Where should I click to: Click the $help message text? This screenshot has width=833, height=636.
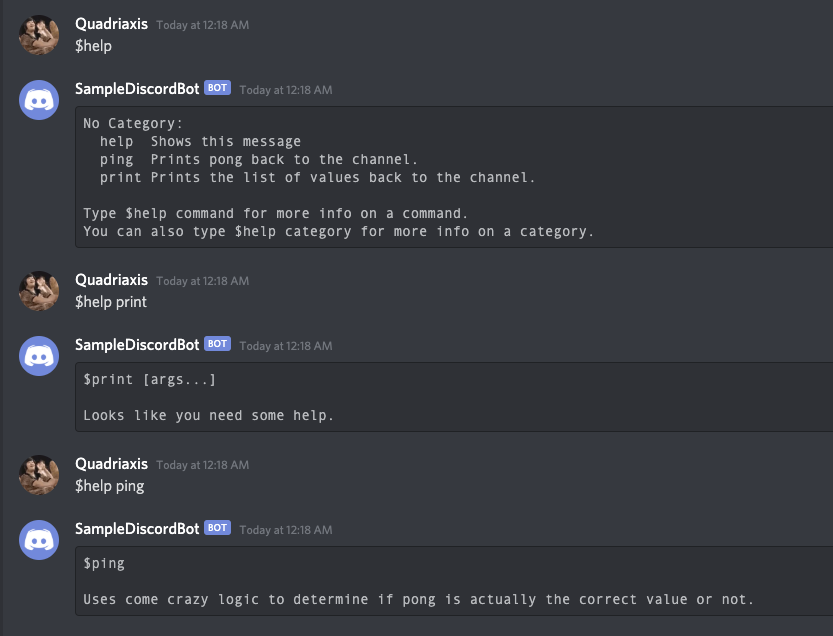[93, 46]
